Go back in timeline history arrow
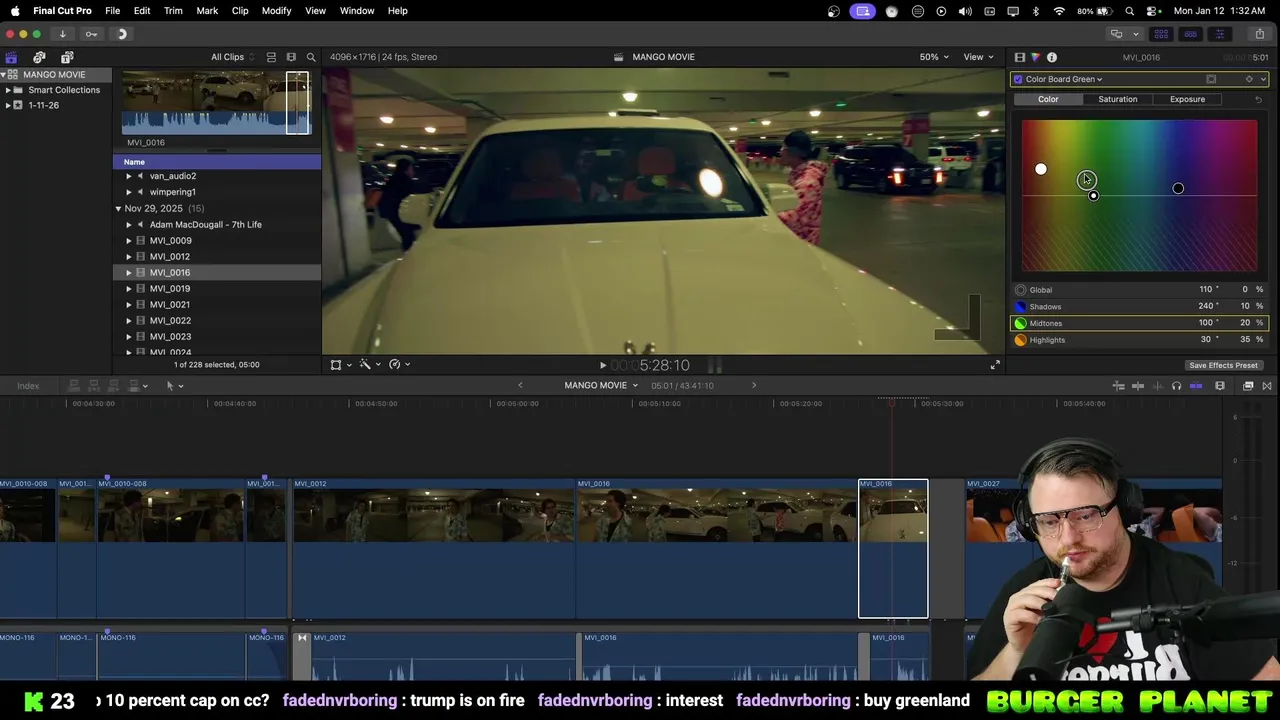The width and height of the screenshot is (1280, 720). pos(520,386)
